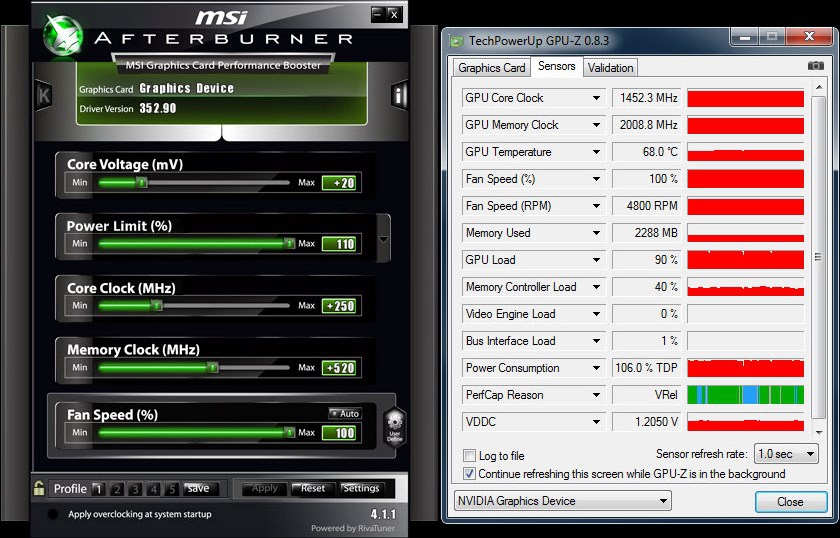Click the profile lock padlock icon

pos(39,488)
